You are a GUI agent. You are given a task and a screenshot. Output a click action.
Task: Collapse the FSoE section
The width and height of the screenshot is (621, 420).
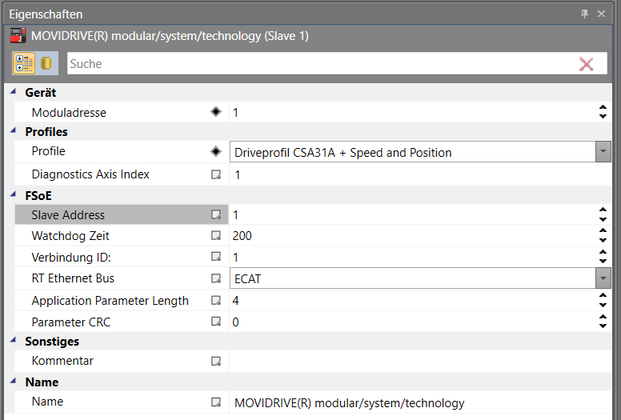coord(13,196)
